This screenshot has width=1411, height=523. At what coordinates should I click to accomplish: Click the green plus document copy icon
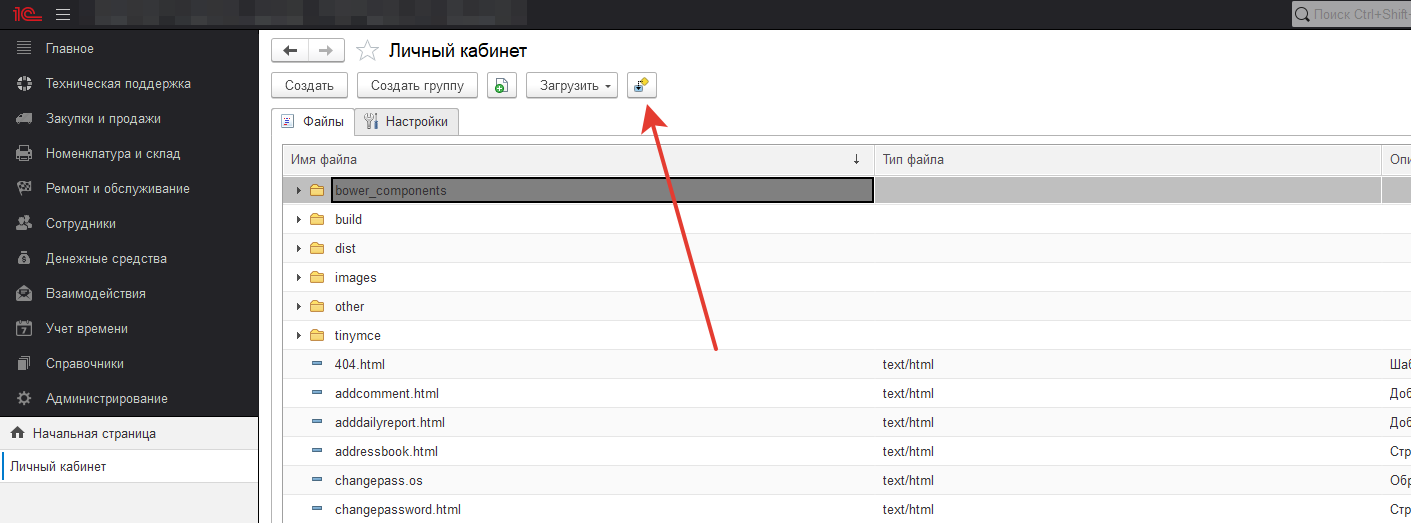[501, 86]
